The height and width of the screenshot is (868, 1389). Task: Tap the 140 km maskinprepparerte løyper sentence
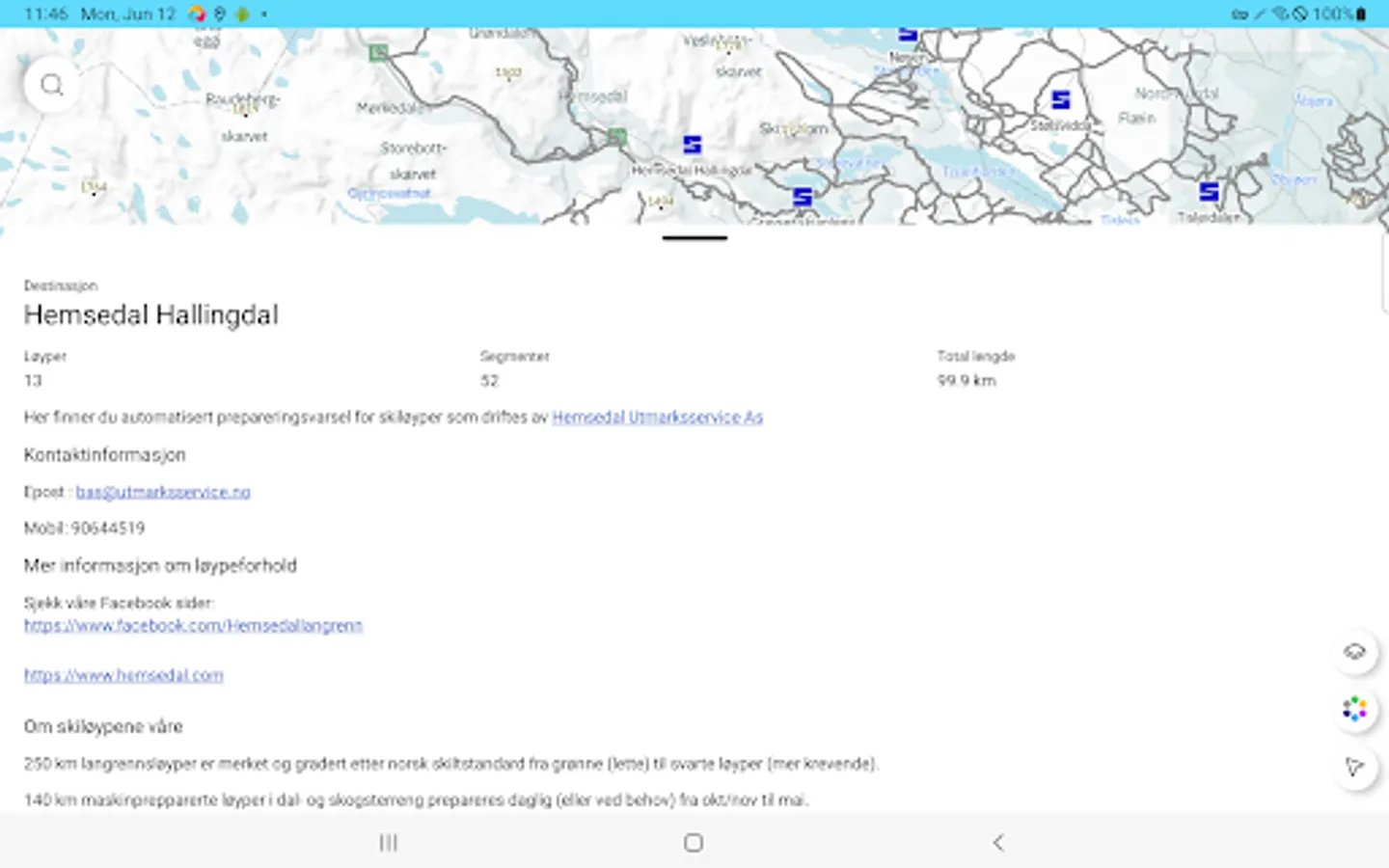click(x=417, y=800)
